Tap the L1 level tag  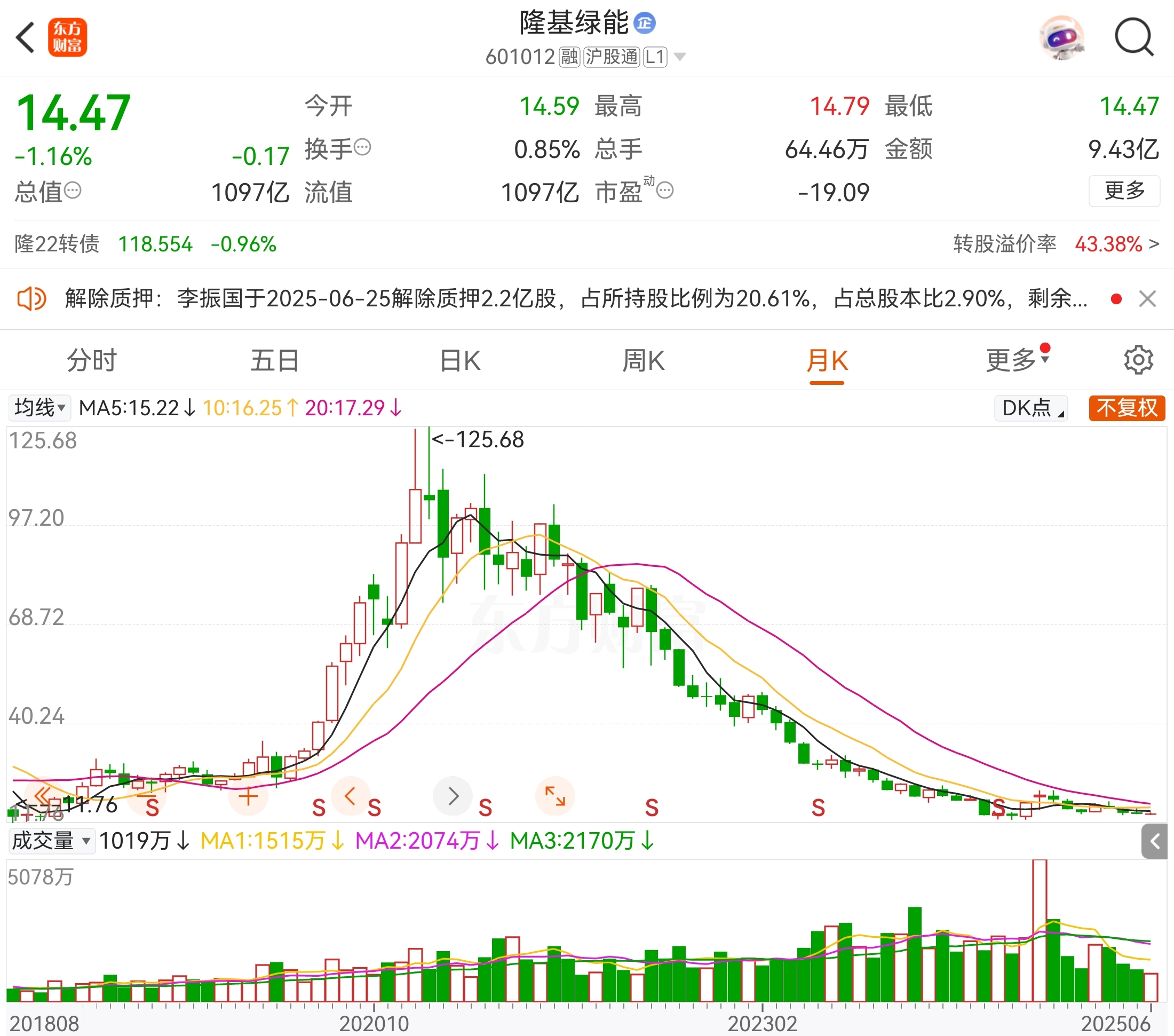coord(655,57)
